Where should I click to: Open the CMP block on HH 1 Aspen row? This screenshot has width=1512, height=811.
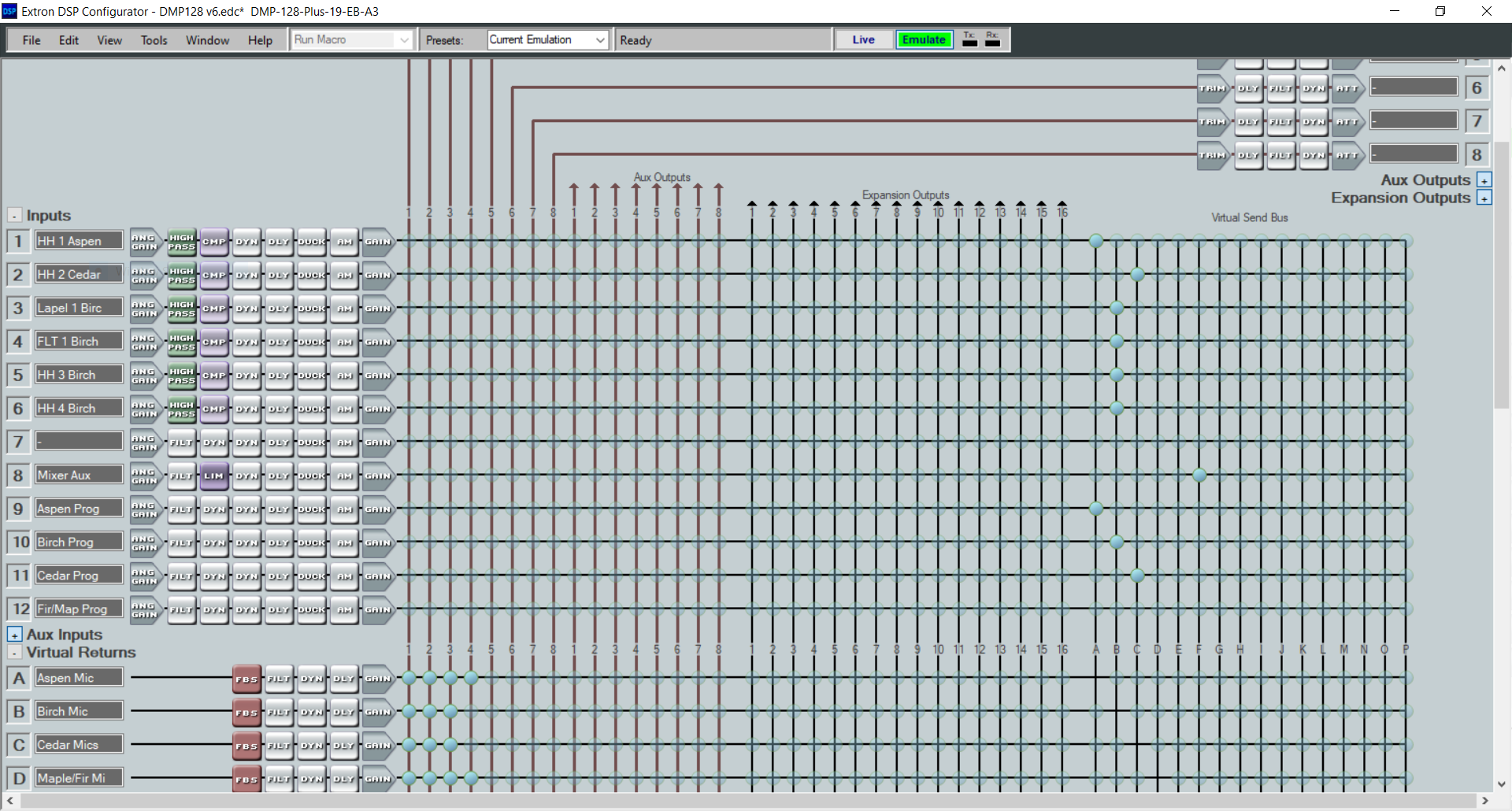pyautogui.click(x=214, y=242)
